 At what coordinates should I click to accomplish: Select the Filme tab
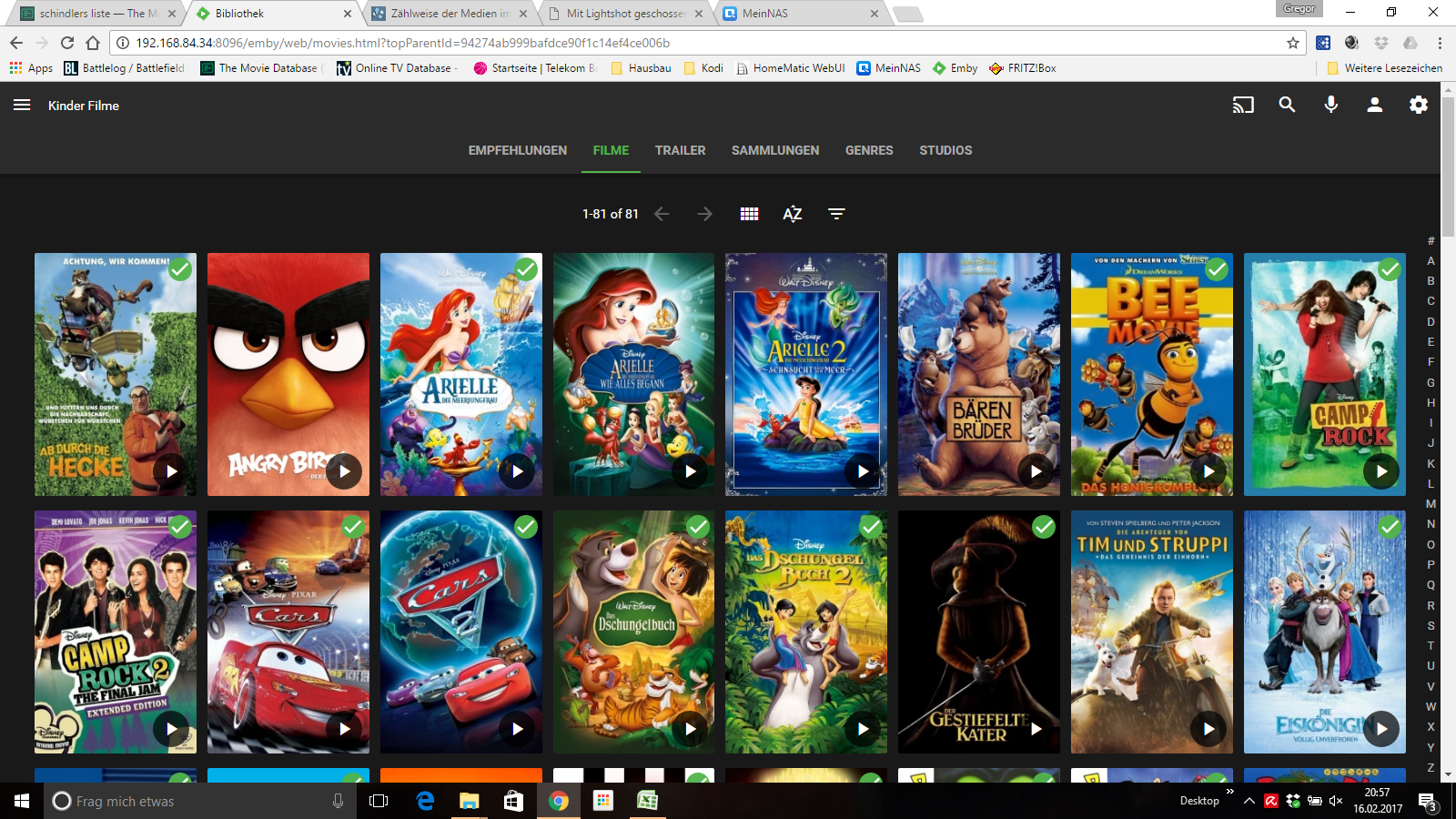coord(611,150)
